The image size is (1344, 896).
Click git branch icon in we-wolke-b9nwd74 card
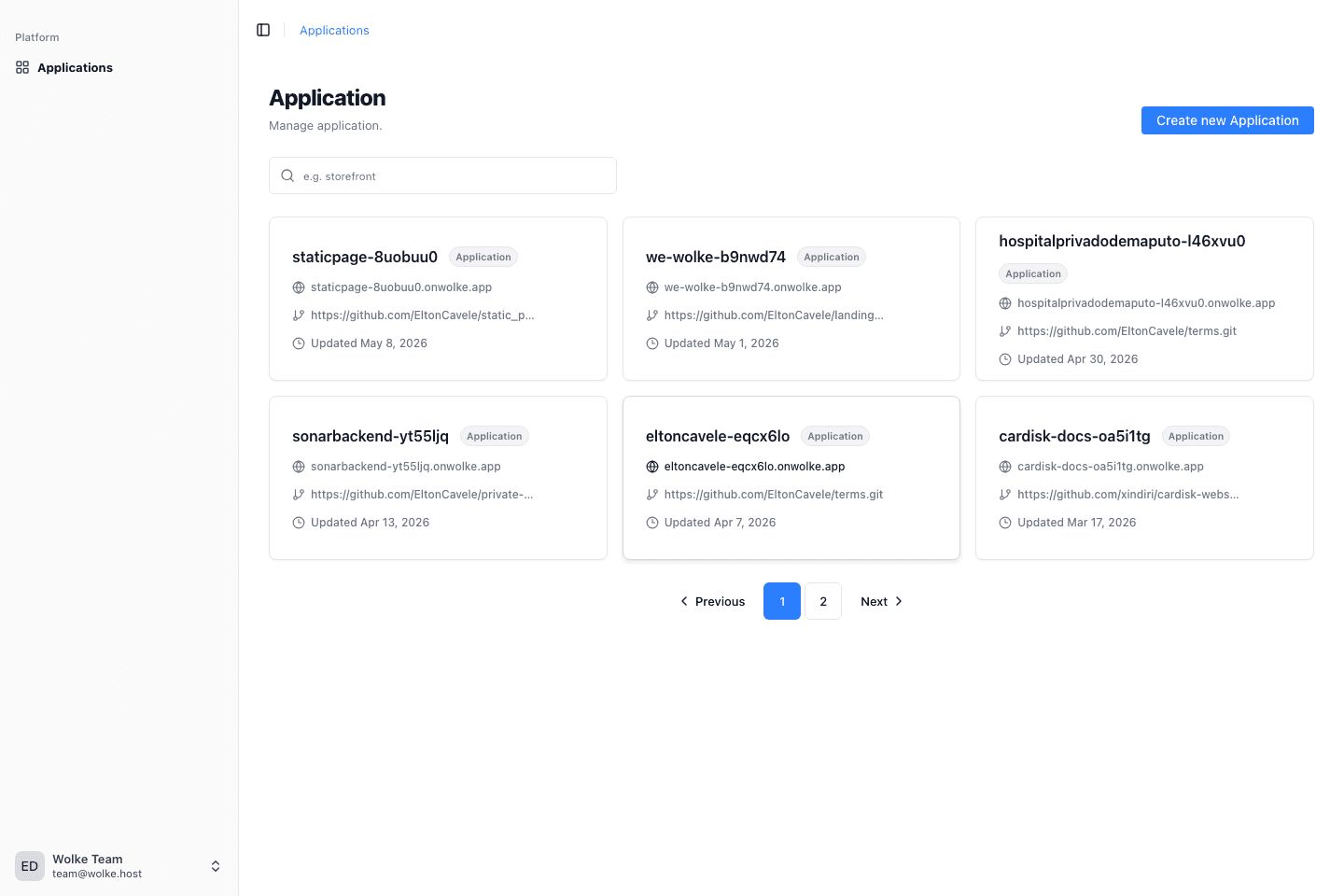click(652, 315)
